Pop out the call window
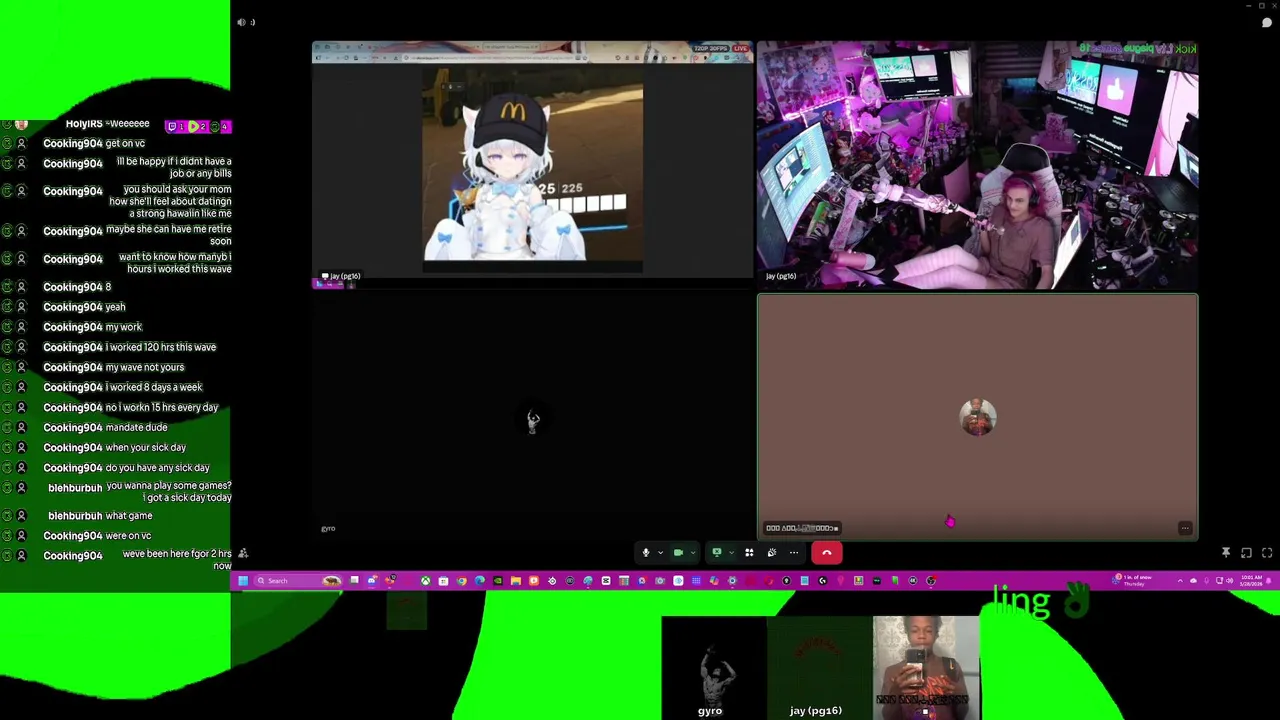This screenshot has width=1280, height=720. tap(1246, 553)
